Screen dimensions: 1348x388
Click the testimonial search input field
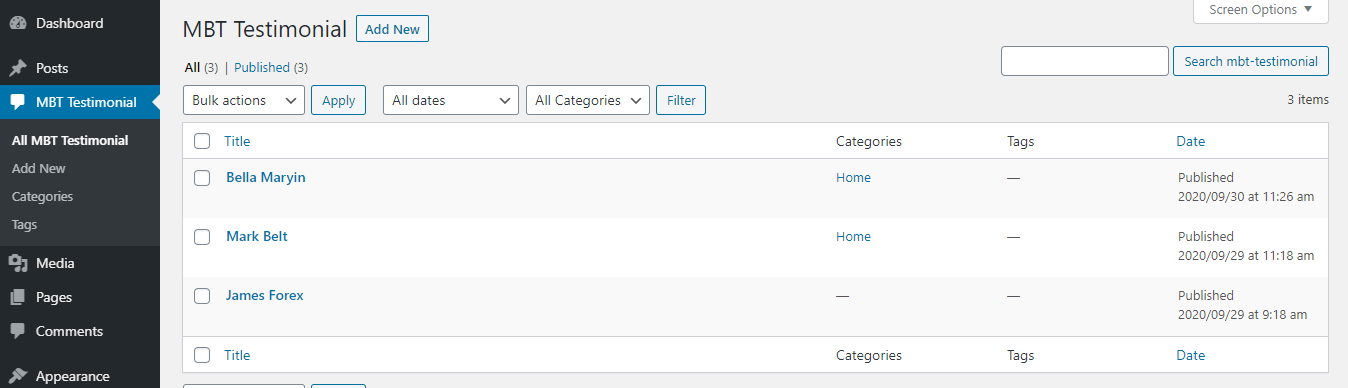[x=1085, y=61]
